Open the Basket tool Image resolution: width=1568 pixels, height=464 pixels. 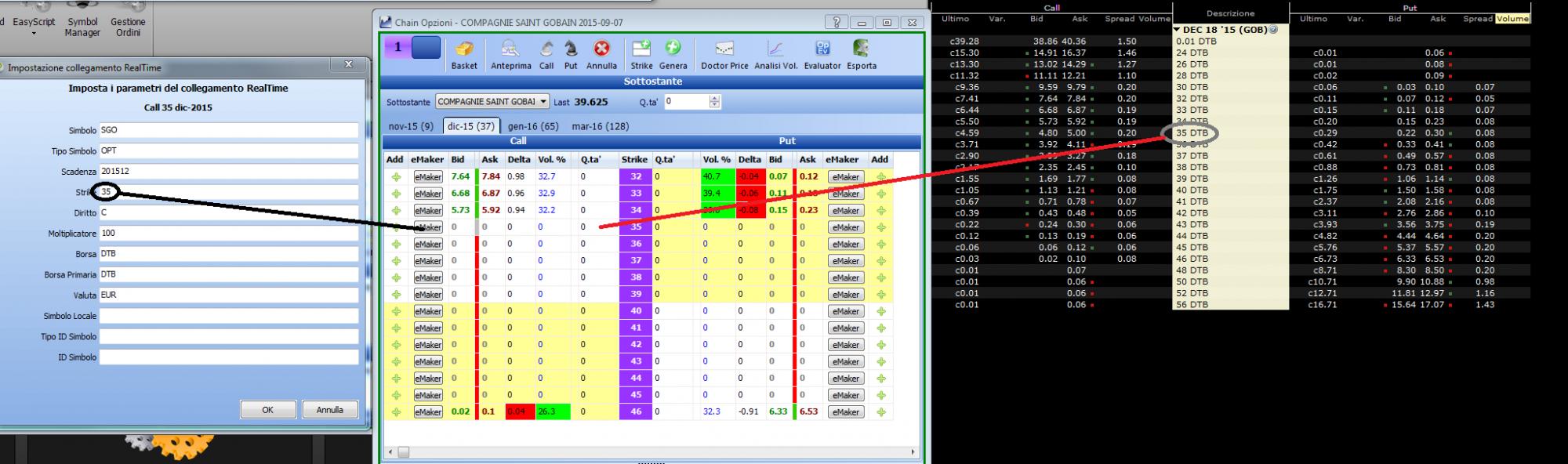pyautogui.click(x=464, y=55)
